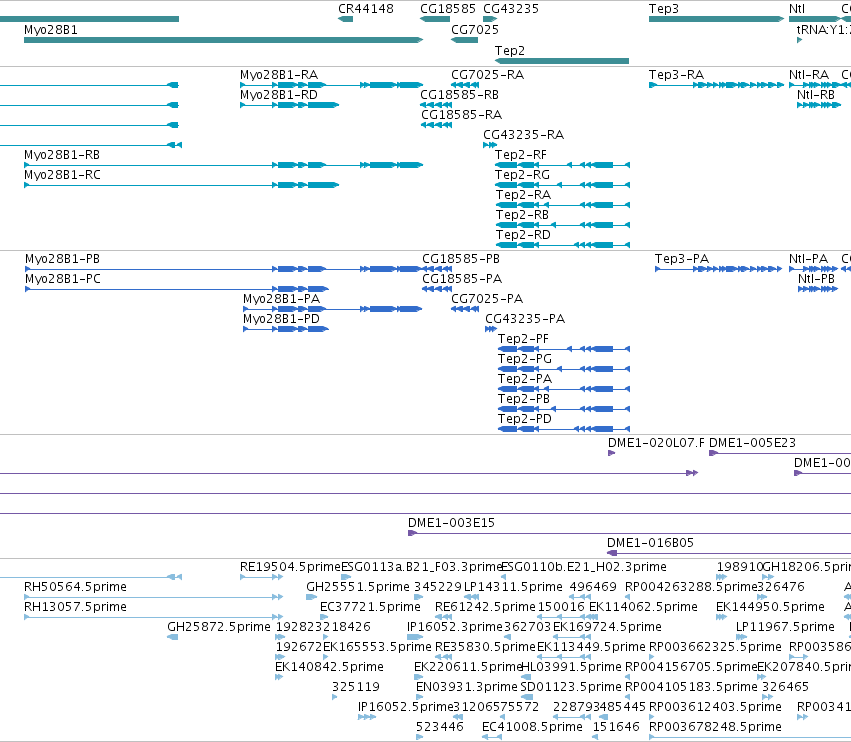Open the CG7025 gene label
This screenshot has width=851, height=742.
(x=474, y=29)
